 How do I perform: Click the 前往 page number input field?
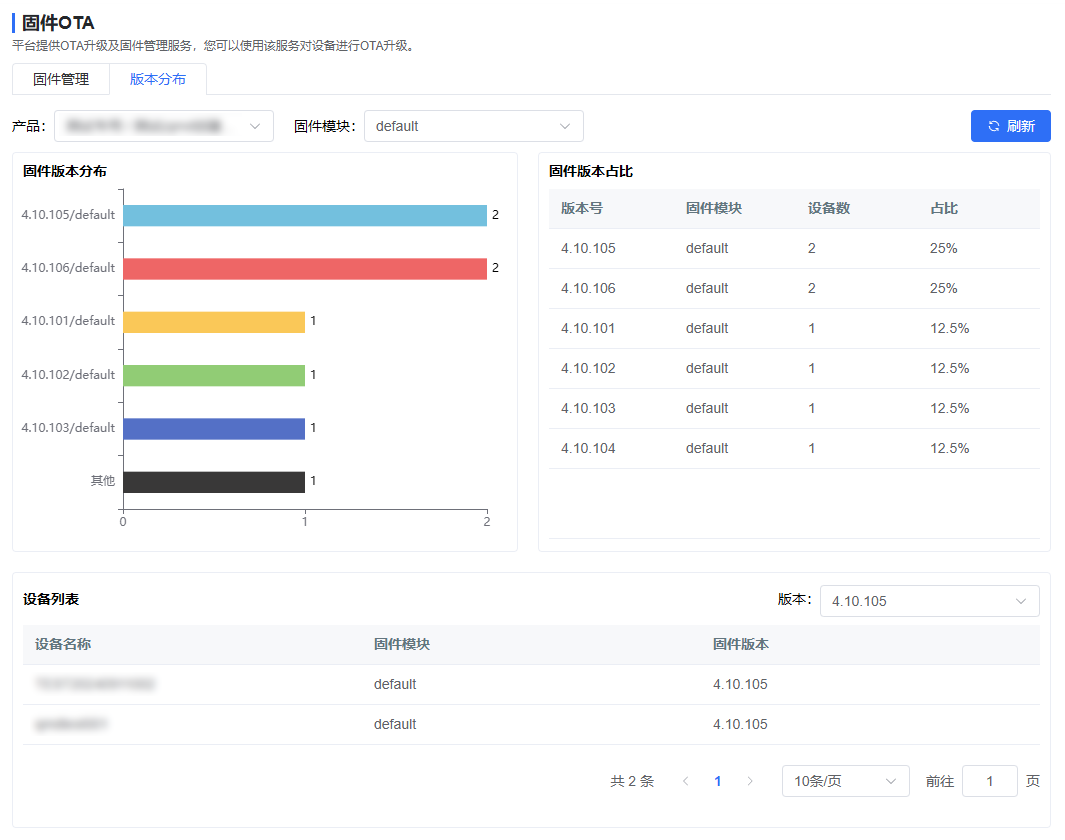coord(989,781)
